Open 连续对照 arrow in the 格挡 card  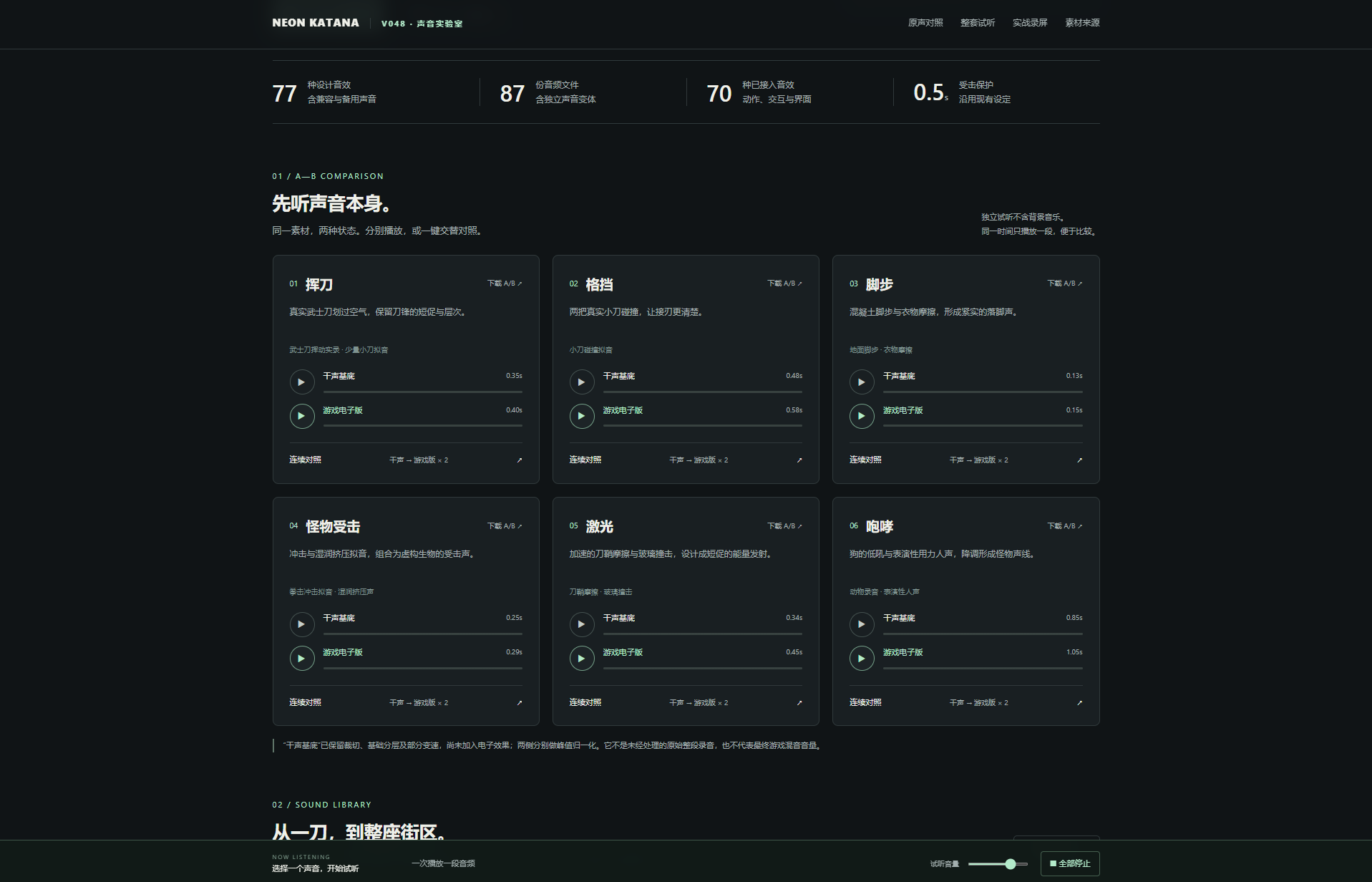799,460
